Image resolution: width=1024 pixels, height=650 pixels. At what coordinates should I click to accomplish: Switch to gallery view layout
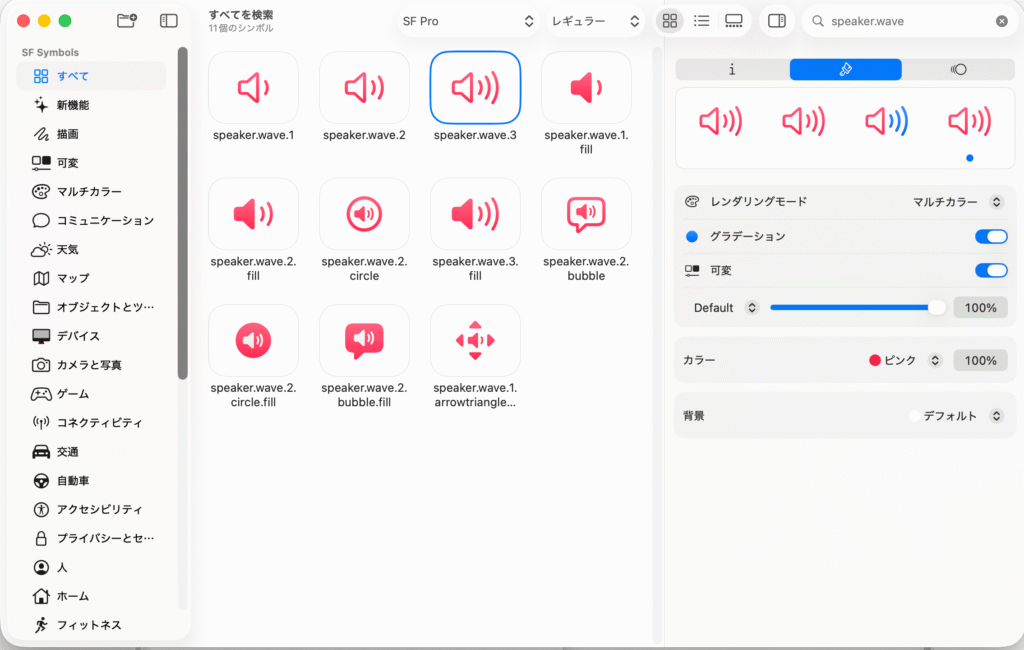(734, 21)
